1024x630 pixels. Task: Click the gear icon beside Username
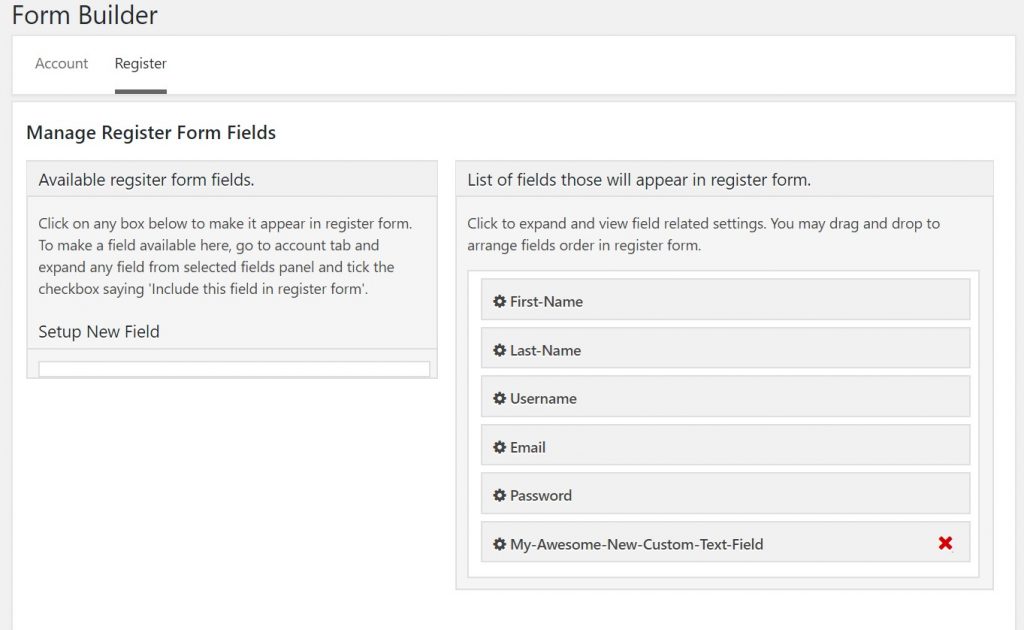pos(500,398)
